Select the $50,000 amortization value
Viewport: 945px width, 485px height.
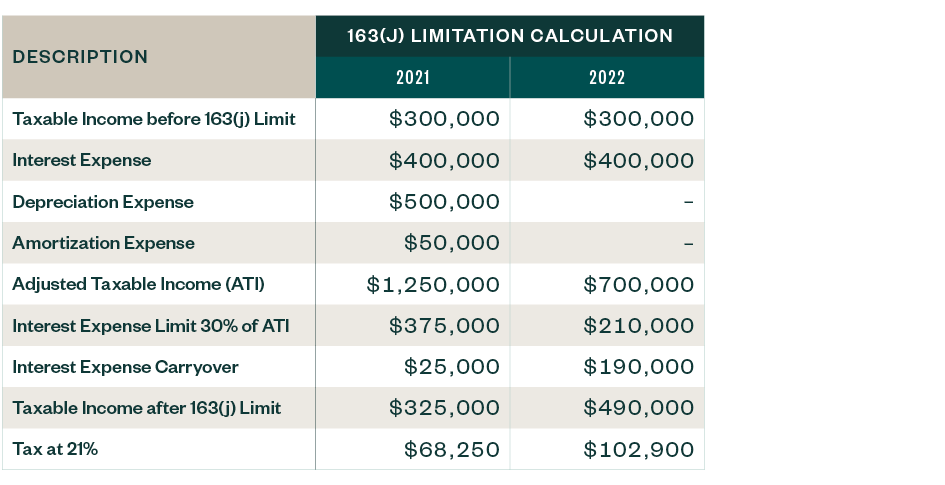(x=451, y=243)
